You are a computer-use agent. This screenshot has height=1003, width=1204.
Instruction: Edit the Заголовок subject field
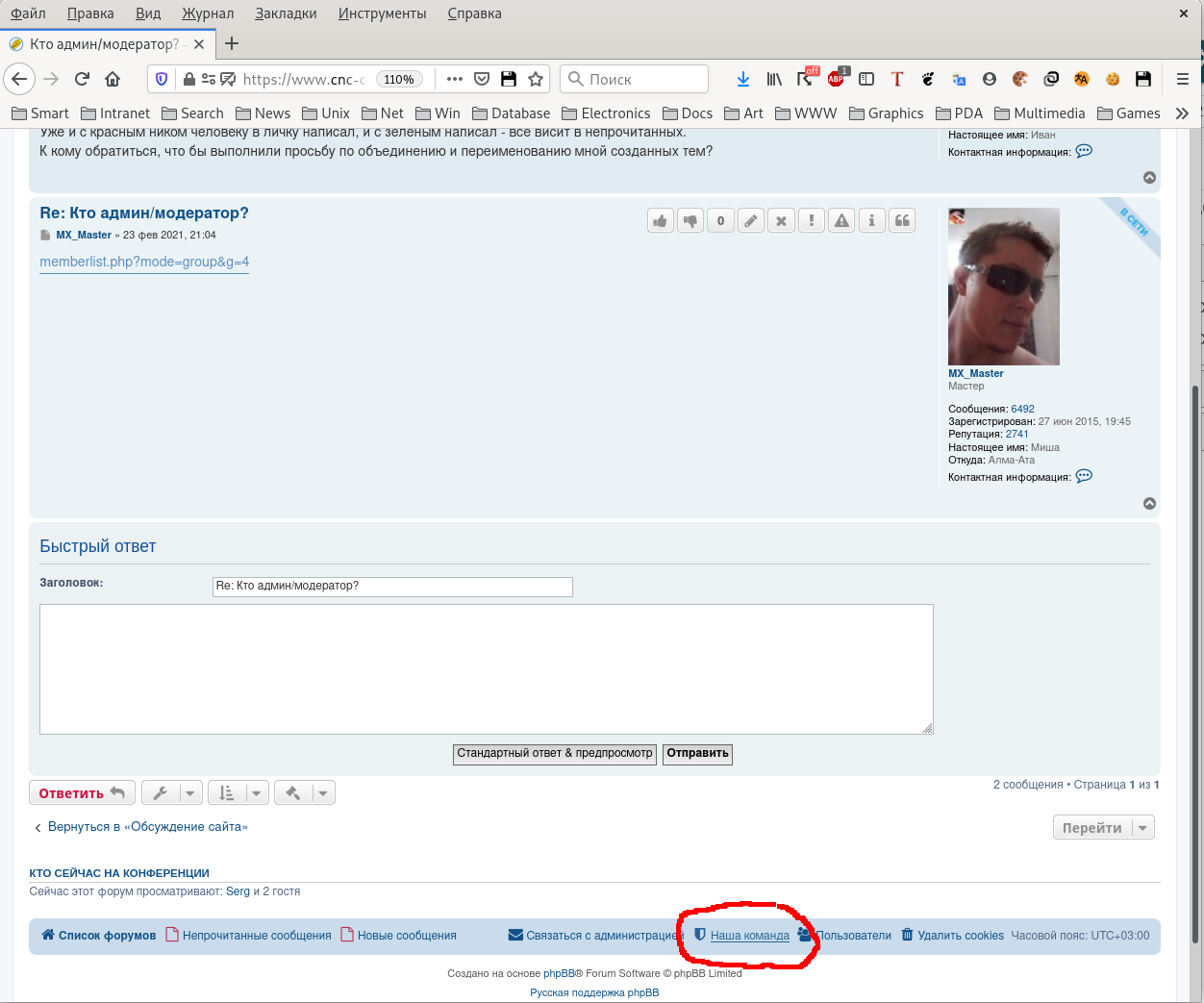(392, 587)
